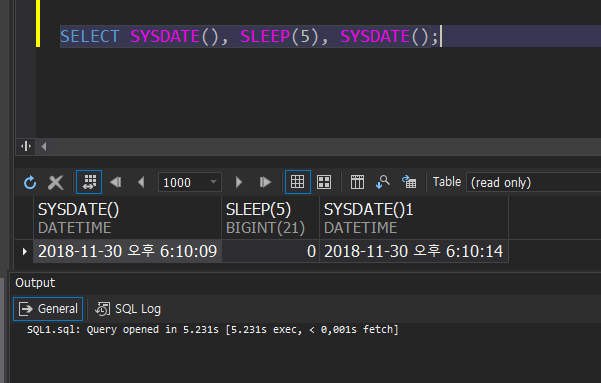The width and height of the screenshot is (601, 383).
Task: Open the General output tab
Action: pyautogui.click(x=48, y=309)
